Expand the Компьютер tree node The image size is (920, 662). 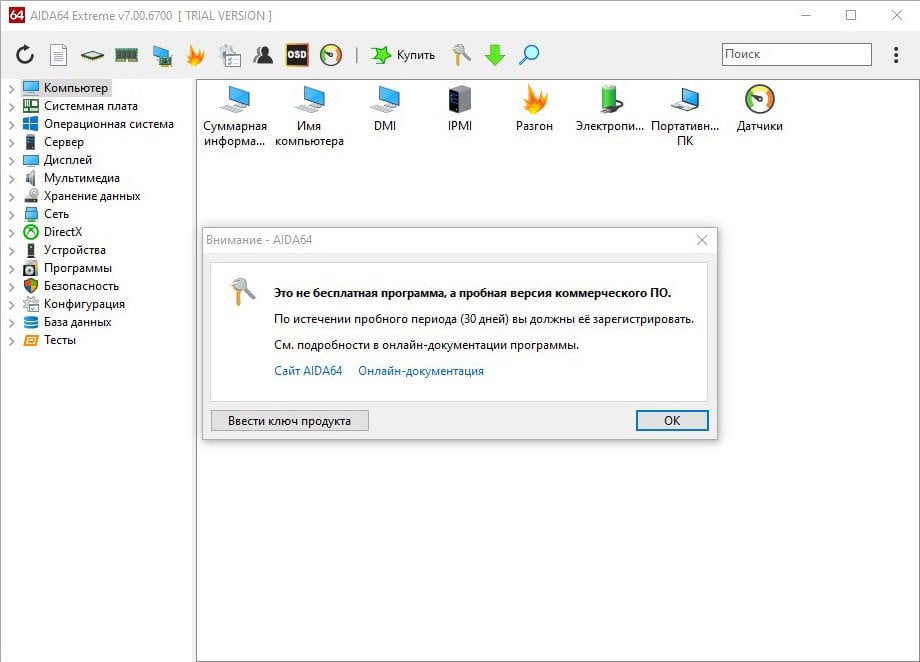pos(11,89)
